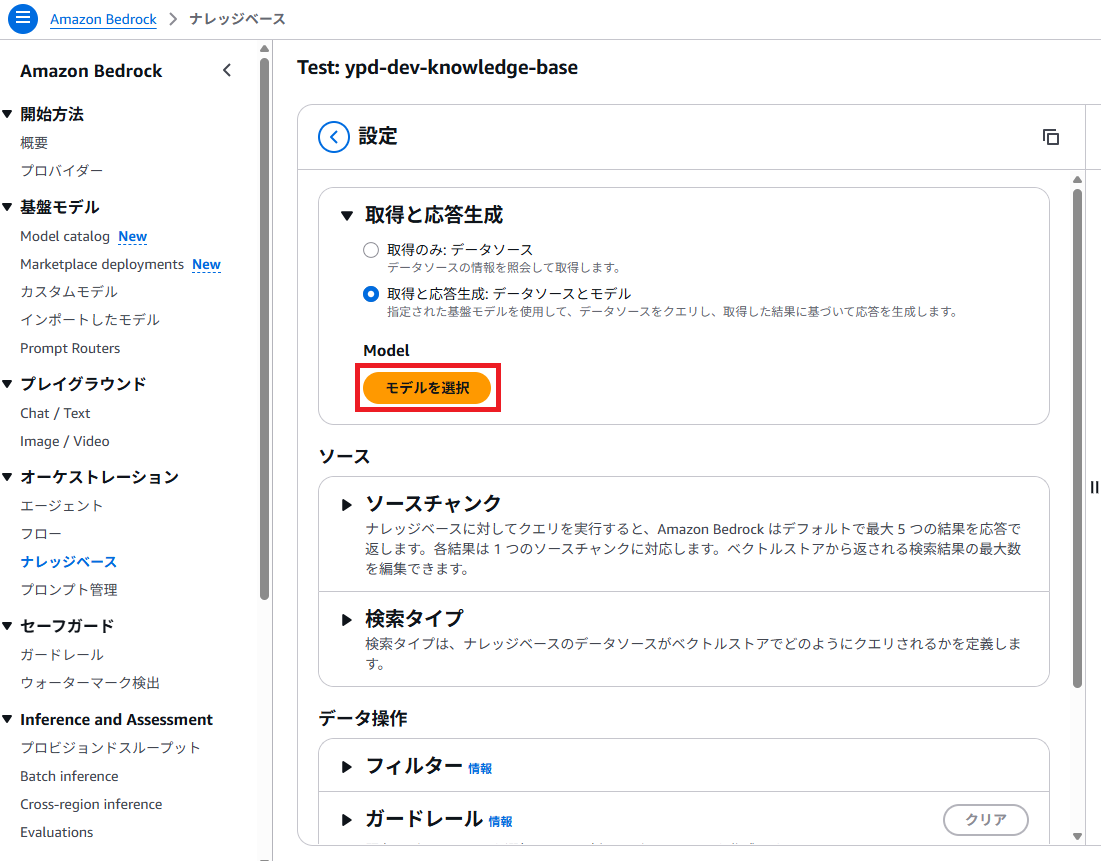Open プロビジョンドスループット in the sidebar

point(110,747)
